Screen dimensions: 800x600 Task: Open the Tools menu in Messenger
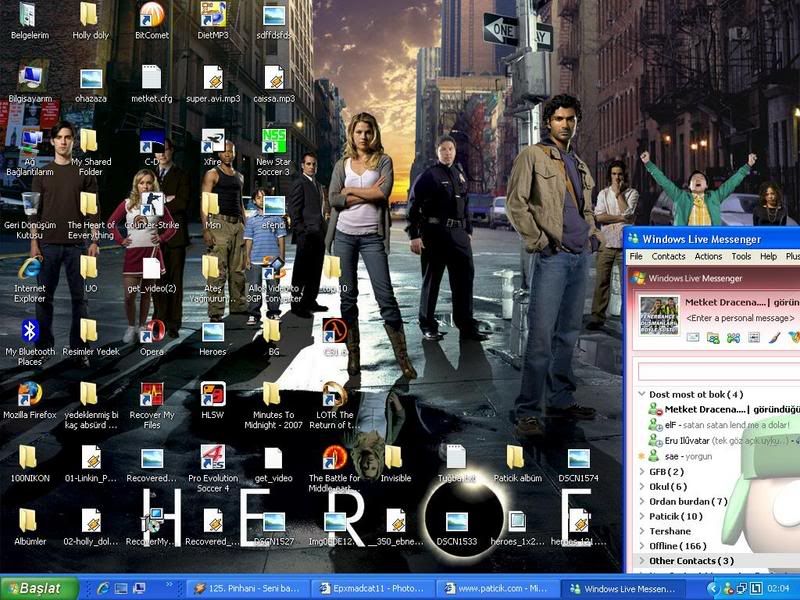[740, 257]
